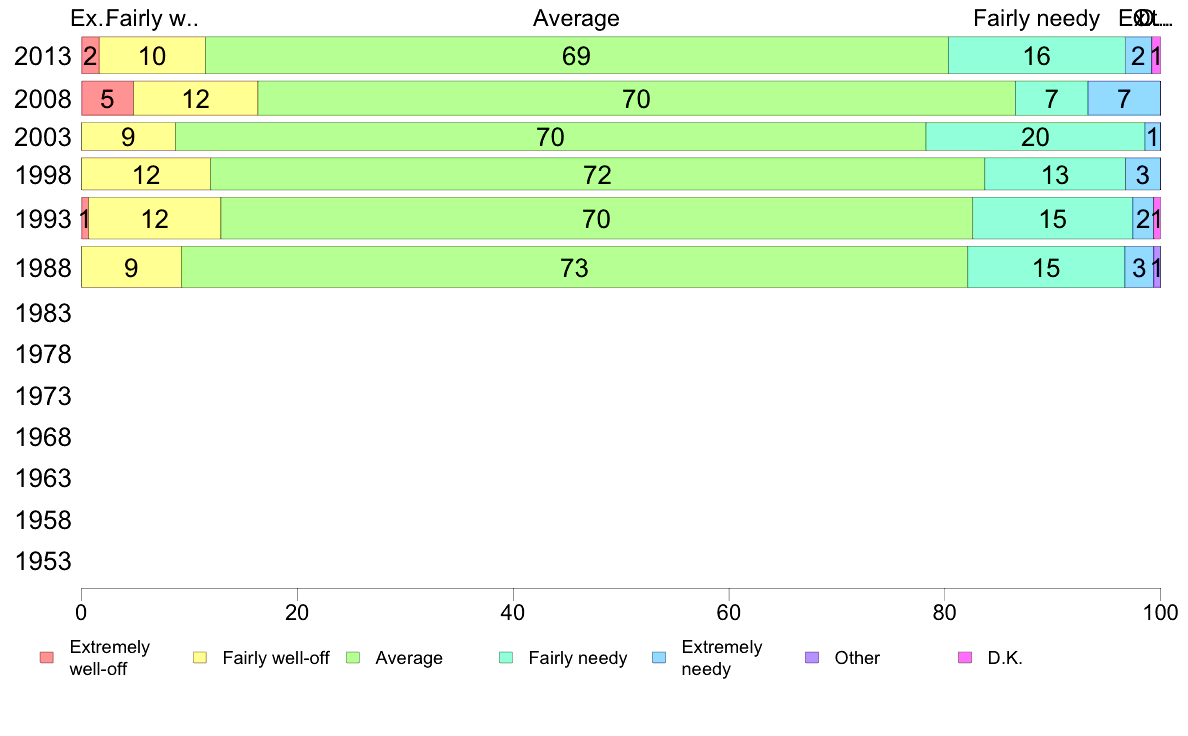
Task: Click the Fairly needy teal legend swatch
Action: [x=506, y=657]
